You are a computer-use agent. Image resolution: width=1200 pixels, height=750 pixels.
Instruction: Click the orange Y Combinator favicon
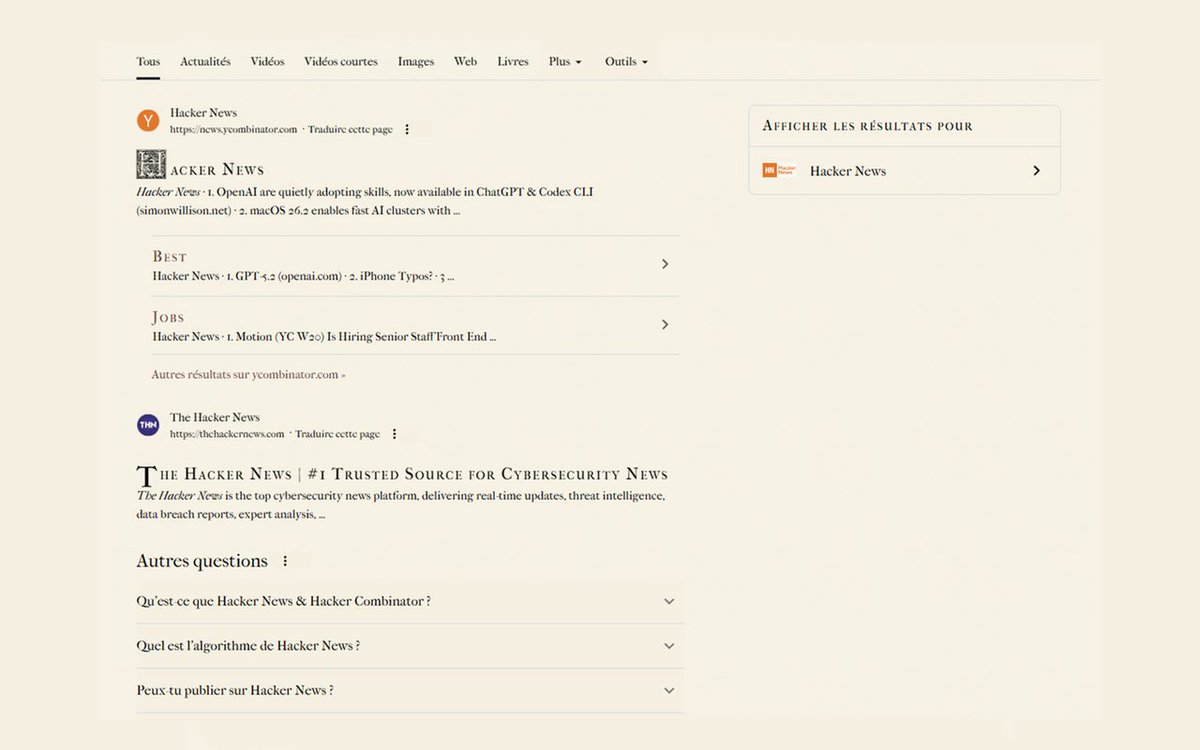(x=148, y=121)
